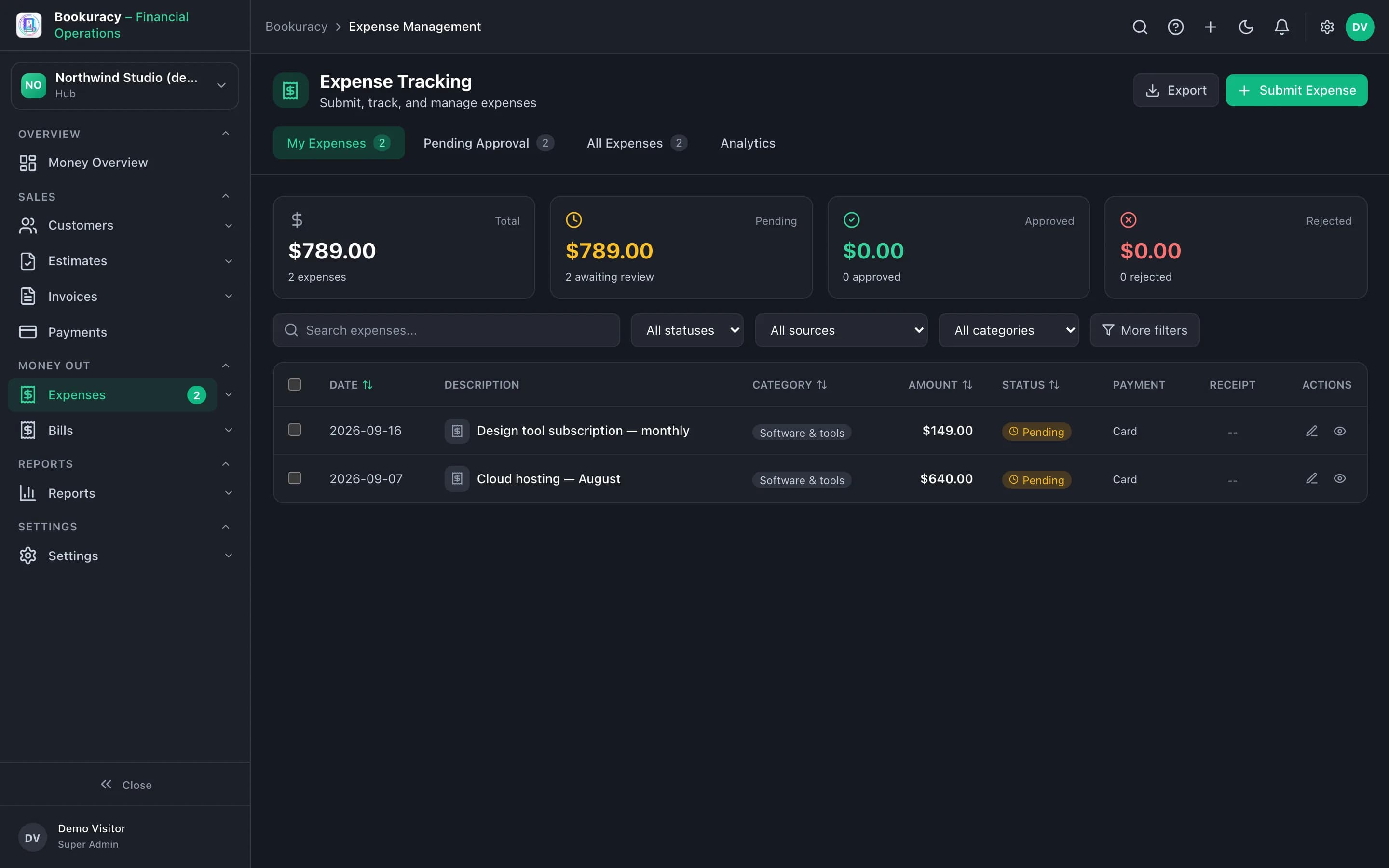Viewport: 1389px width, 868px height.
Task: Expand the Invoices submenu
Action: point(229,296)
